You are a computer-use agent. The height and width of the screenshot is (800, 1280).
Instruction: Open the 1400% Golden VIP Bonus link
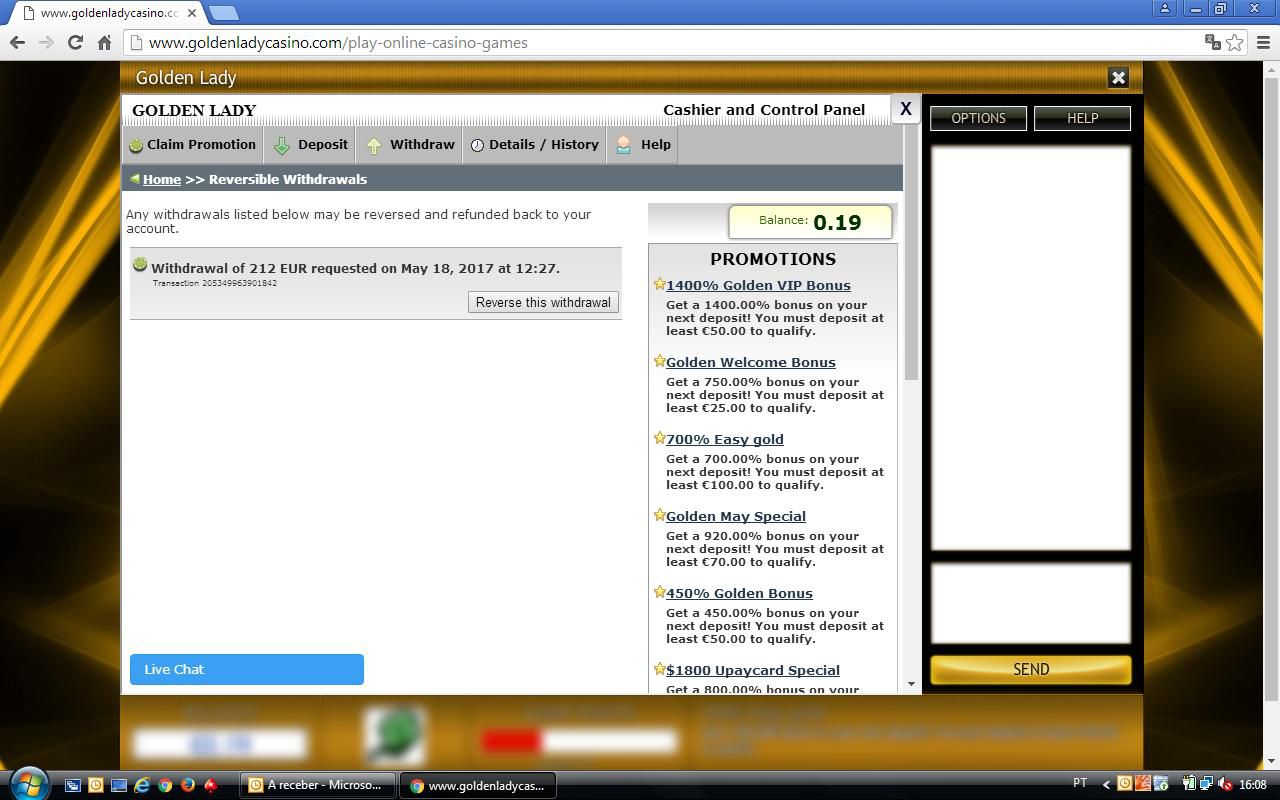point(758,285)
